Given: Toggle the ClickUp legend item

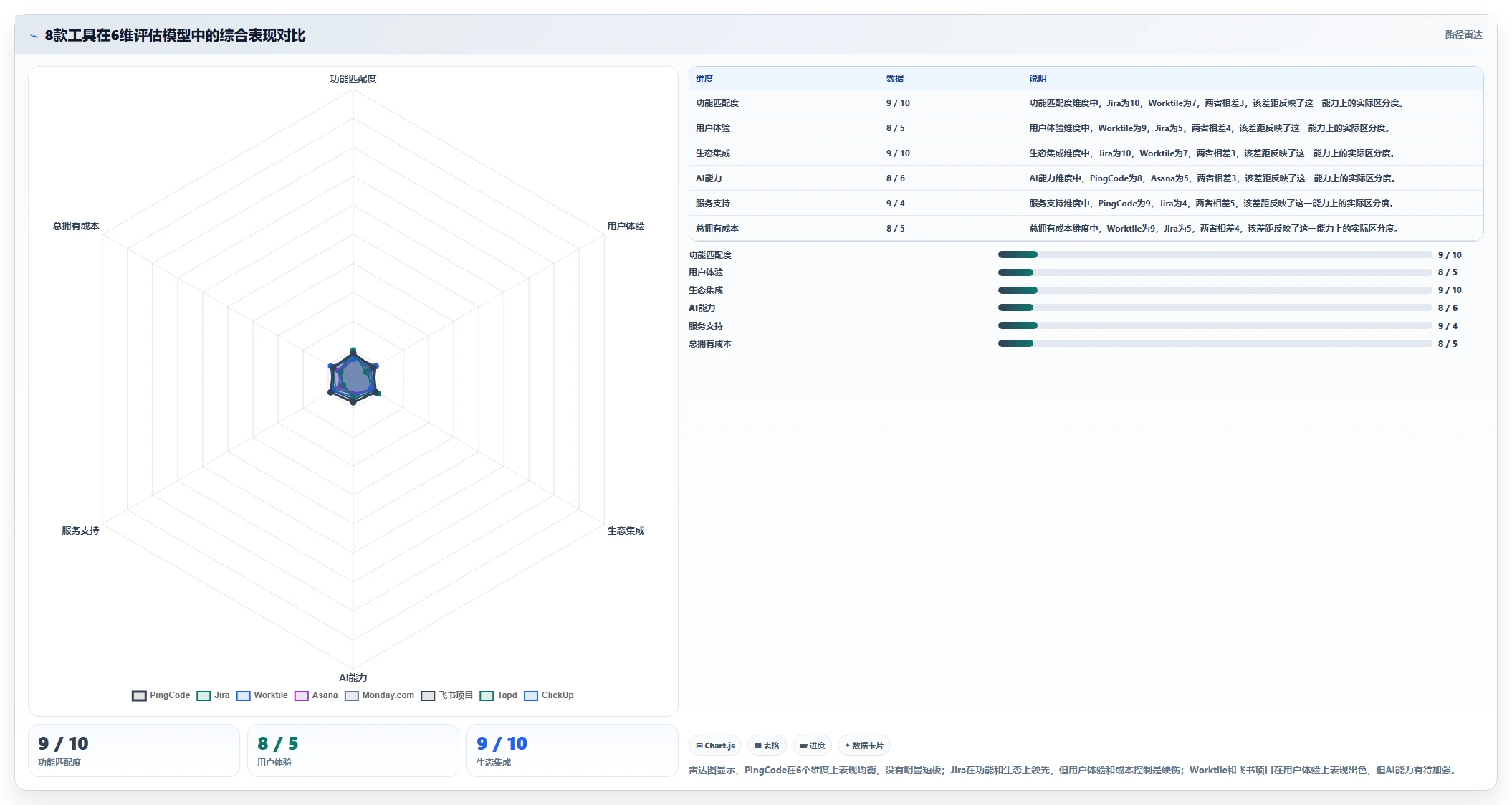Looking at the screenshot, I should (x=549, y=695).
